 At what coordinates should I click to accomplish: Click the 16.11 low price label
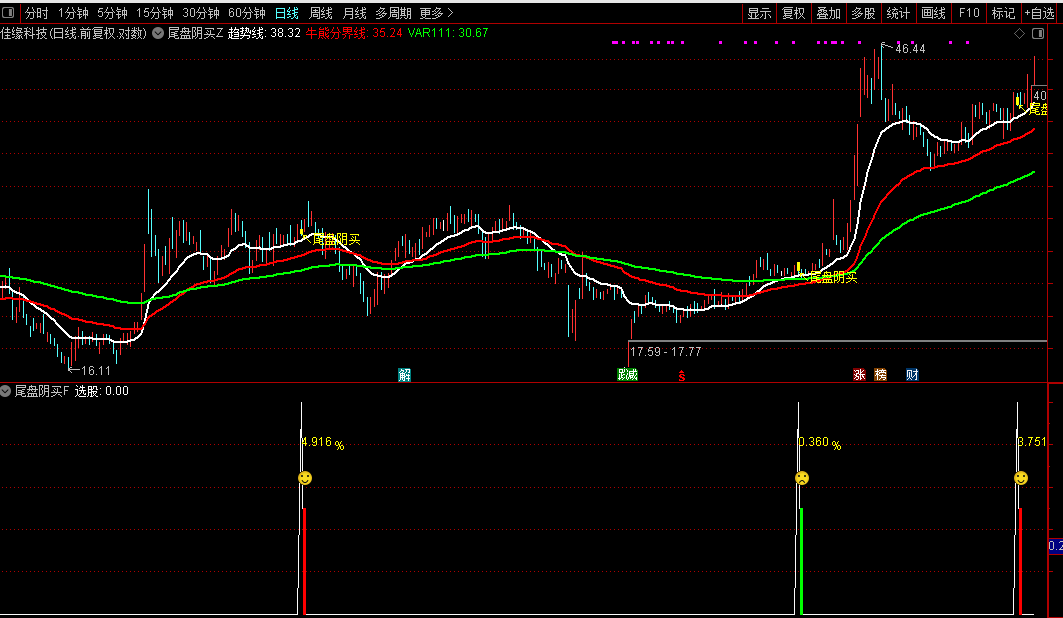96,371
